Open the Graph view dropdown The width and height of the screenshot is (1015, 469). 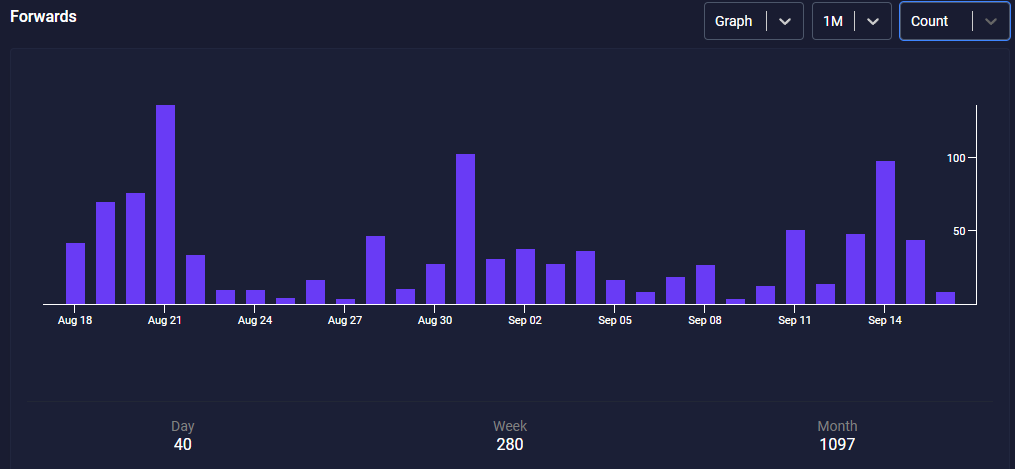[x=753, y=21]
